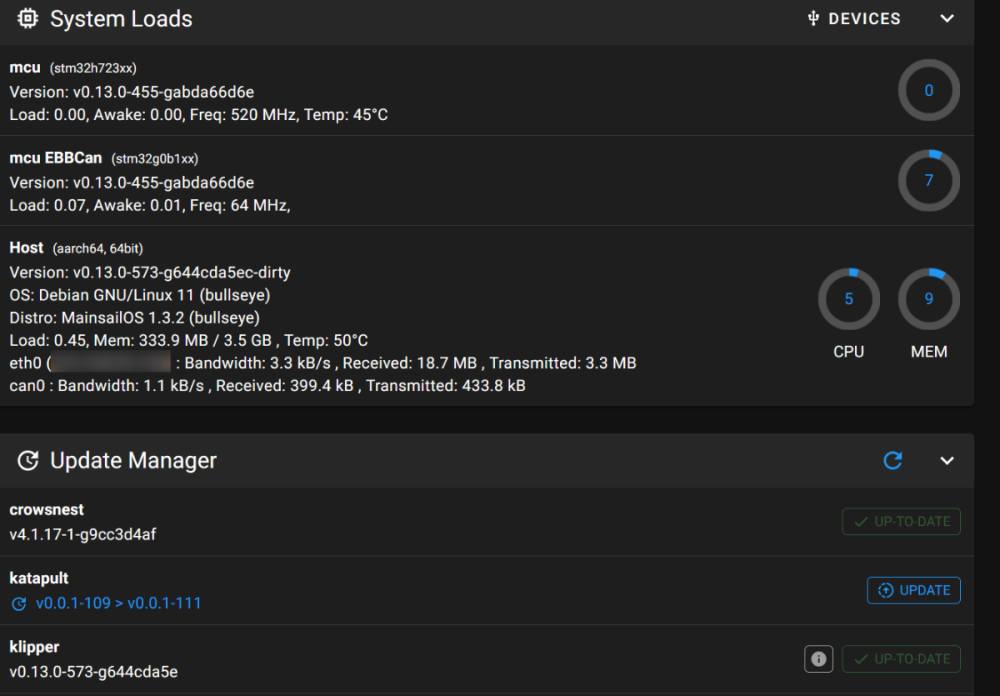Click the eth0 bandwidth line
The height and width of the screenshot is (696, 1000).
[323, 363]
